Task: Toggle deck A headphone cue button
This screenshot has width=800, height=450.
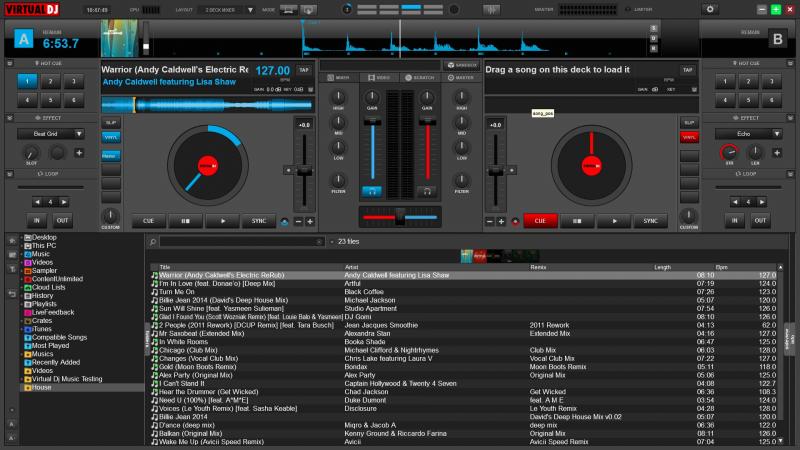Action: (372, 191)
